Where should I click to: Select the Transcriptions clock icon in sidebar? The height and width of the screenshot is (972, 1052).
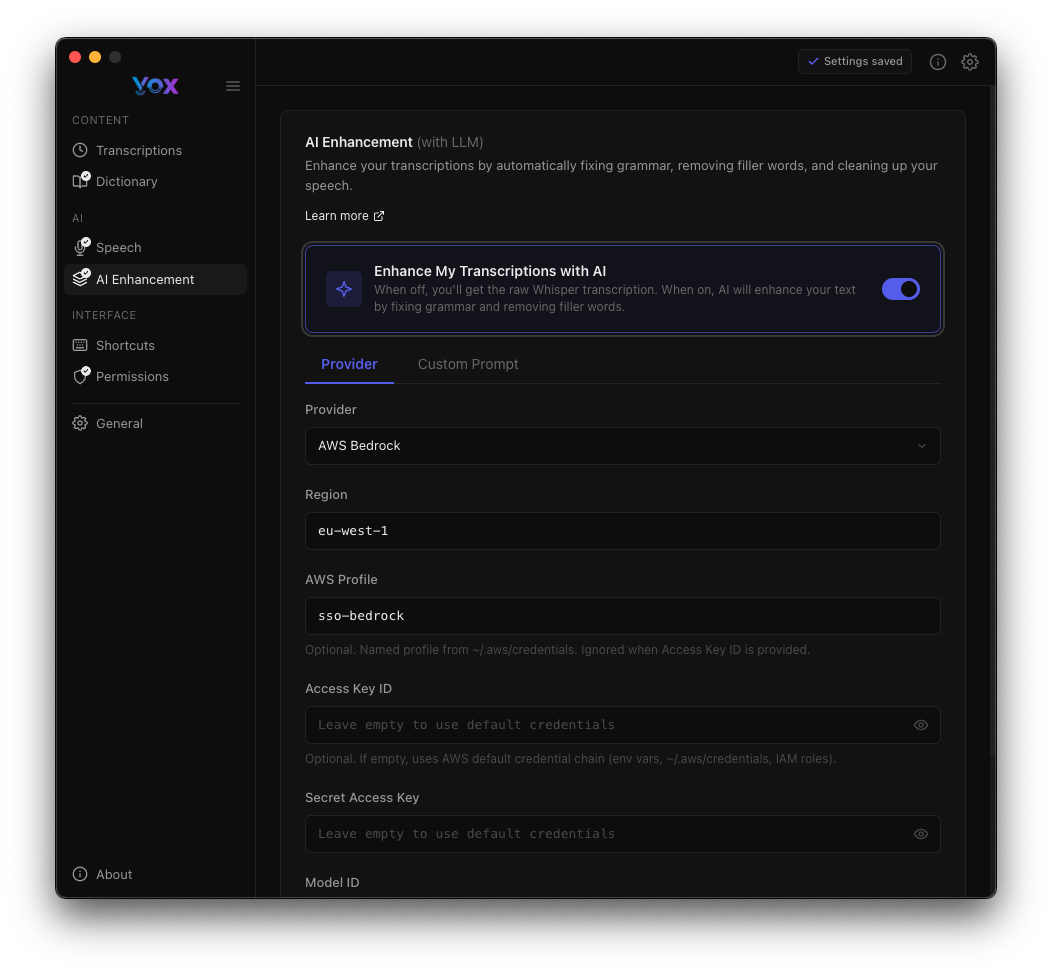pyautogui.click(x=80, y=150)
